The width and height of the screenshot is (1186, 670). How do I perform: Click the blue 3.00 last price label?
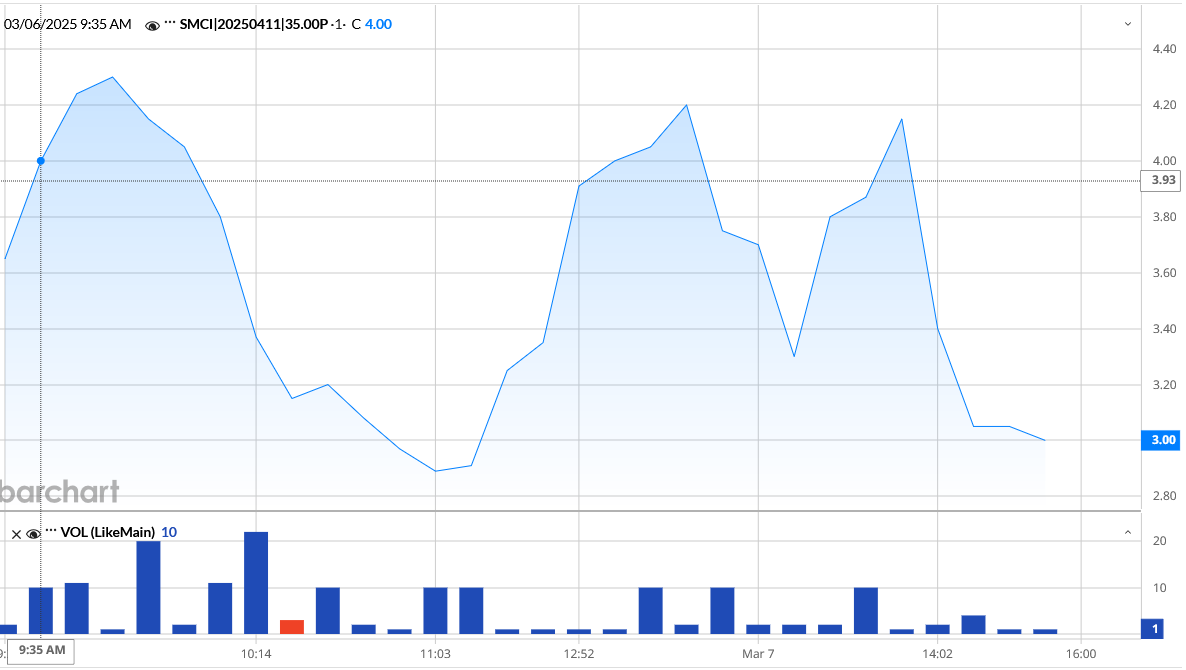click(1162, 440)
